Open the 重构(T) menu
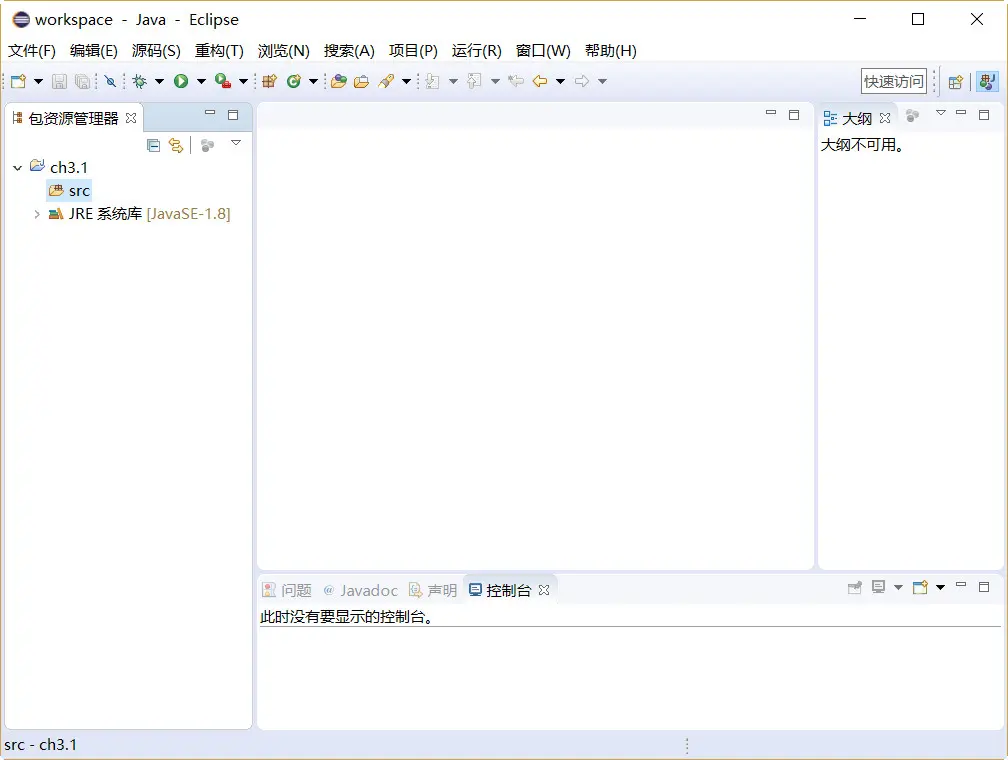The image size is (1008, 760). tap(219, 51)
